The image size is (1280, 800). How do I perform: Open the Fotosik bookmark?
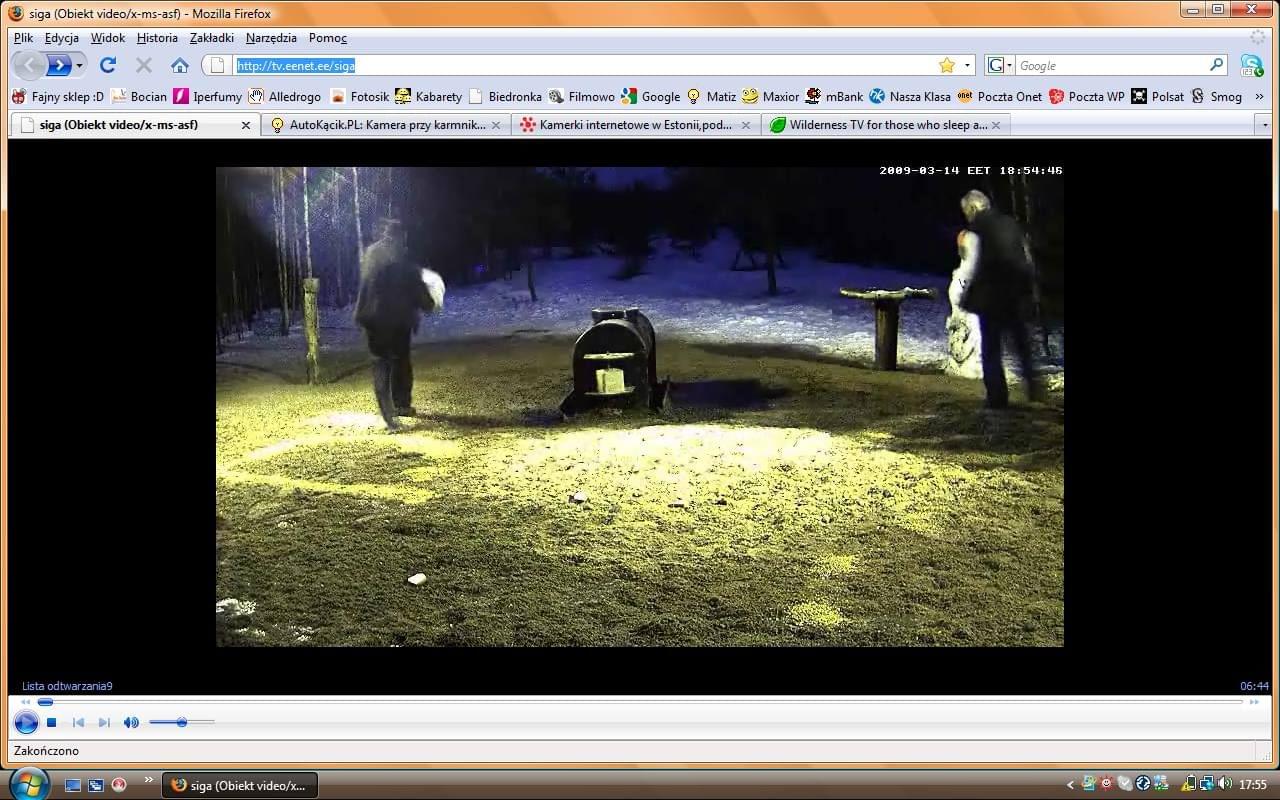pyautogui.click(x=360, y=97)
